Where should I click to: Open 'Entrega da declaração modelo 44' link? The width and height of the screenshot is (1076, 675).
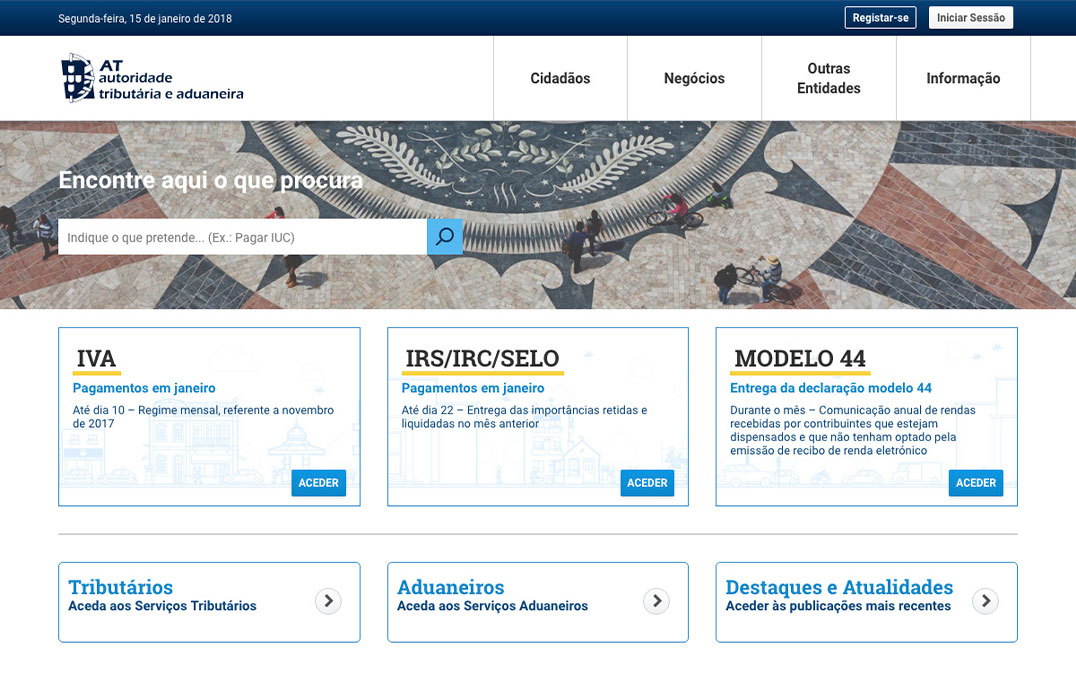pyautogui.click(x=830, y=388)
